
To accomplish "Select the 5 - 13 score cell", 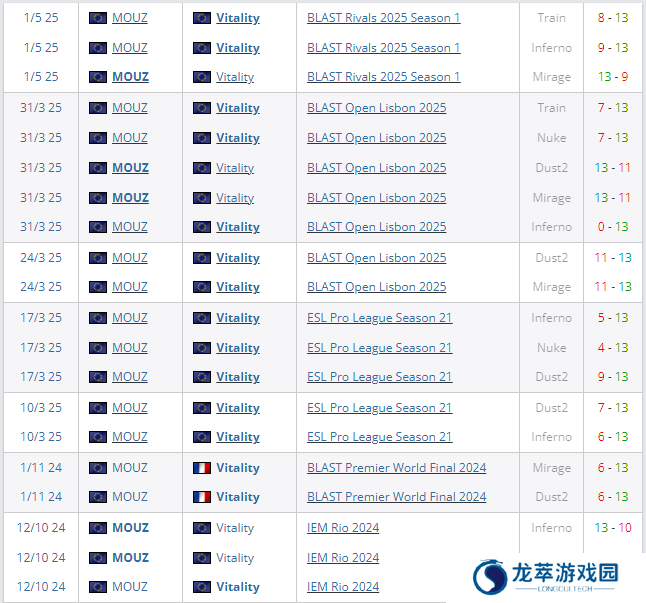I will 613,318.
